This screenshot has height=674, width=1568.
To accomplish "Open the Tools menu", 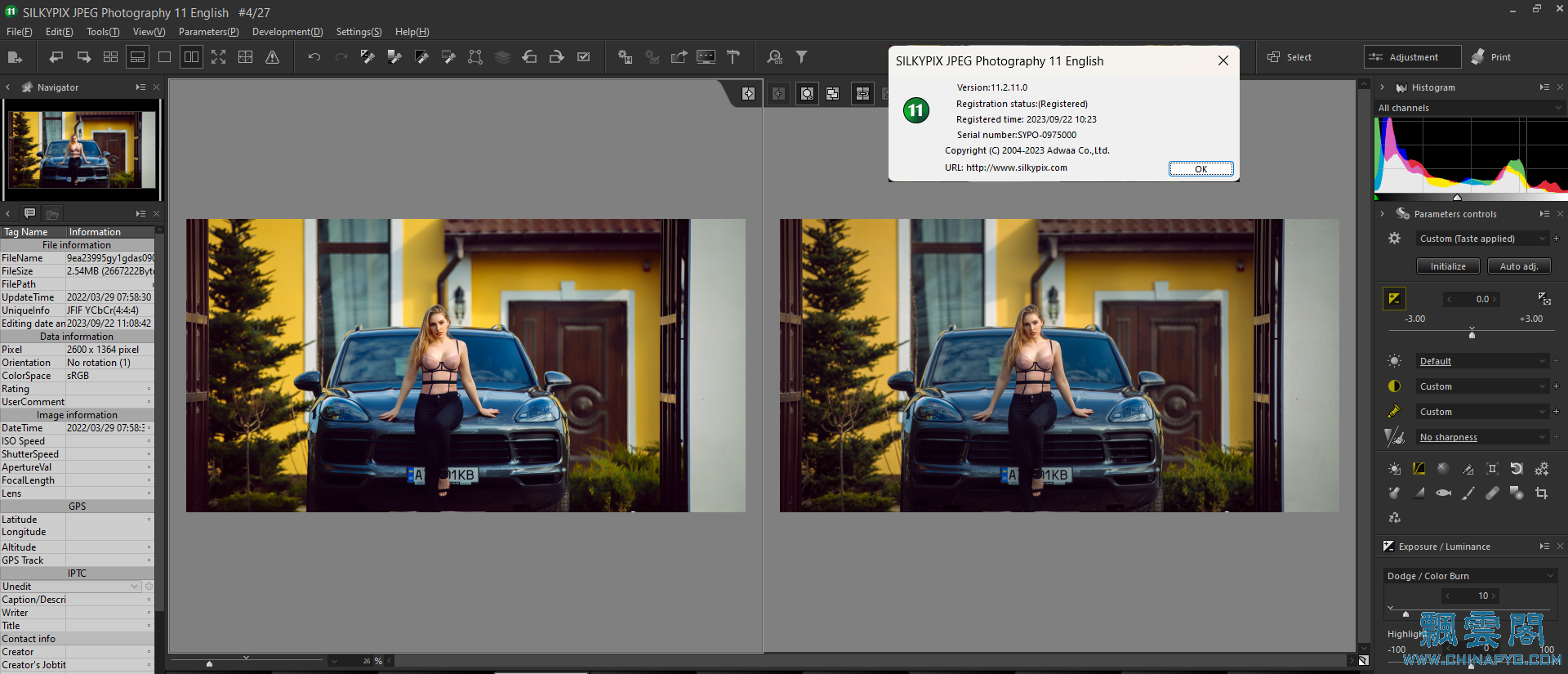I will pyautogui.click(x=103, y=32).
